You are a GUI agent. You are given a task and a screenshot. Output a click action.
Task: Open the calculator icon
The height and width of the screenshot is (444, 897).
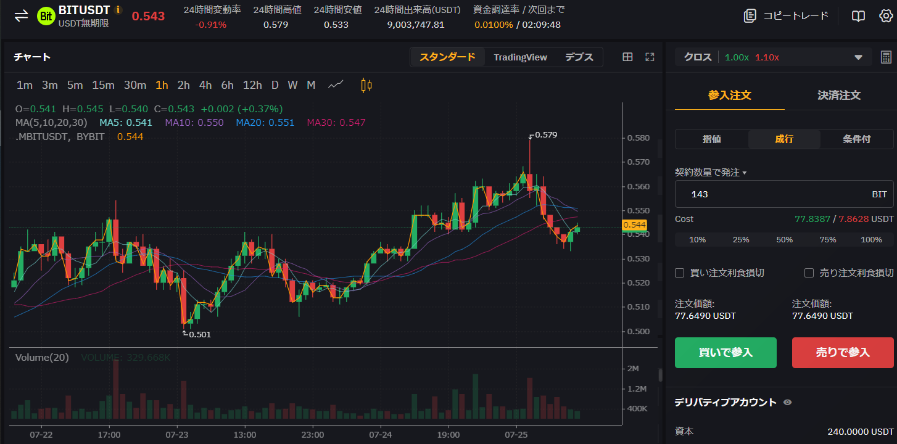click(886, 57)
